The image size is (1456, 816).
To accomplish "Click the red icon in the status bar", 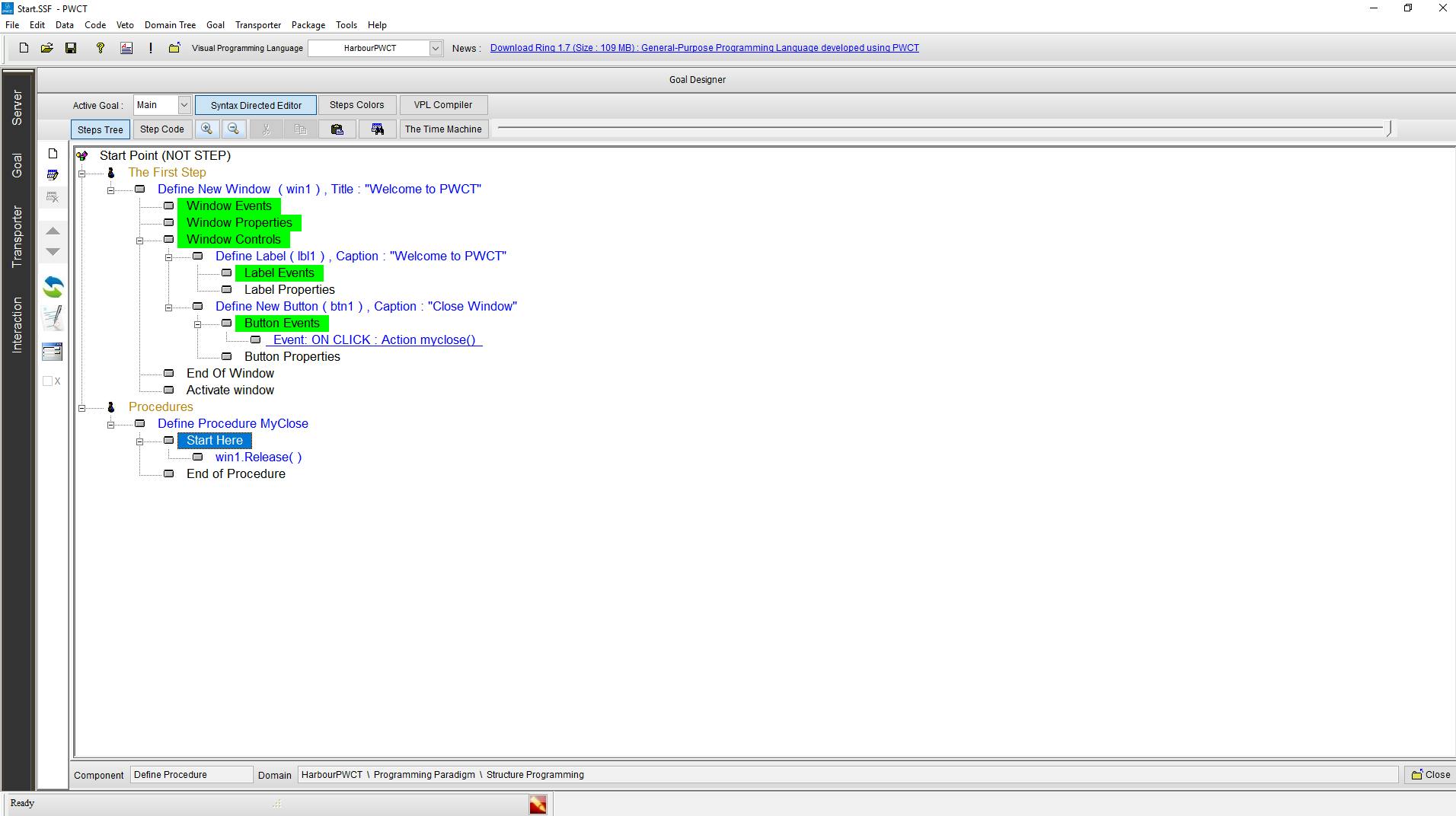I will pos(538,804).
